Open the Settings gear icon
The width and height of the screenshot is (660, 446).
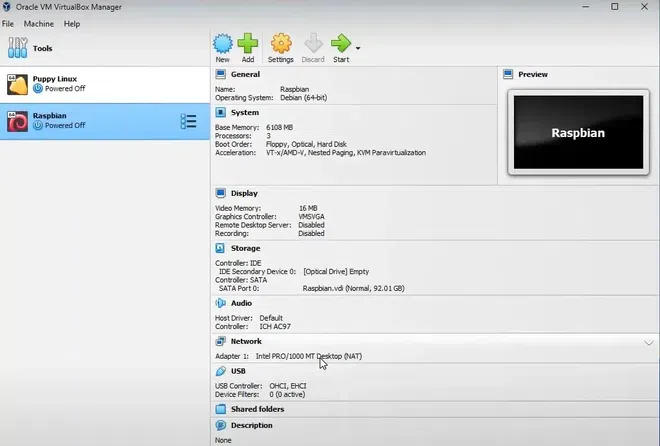281,43
